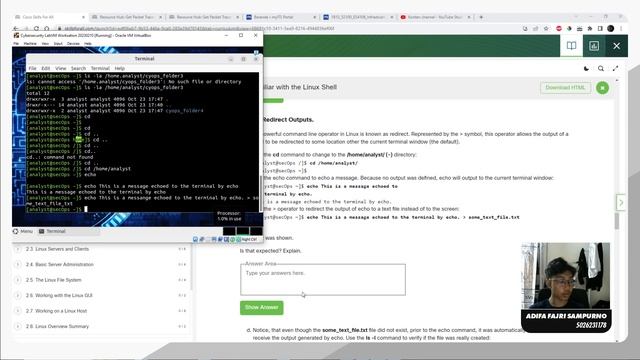Click the VirtualBox Right Ctrl host key indicator
Viewport: 640px width, 360px height.
click(249, 239)
